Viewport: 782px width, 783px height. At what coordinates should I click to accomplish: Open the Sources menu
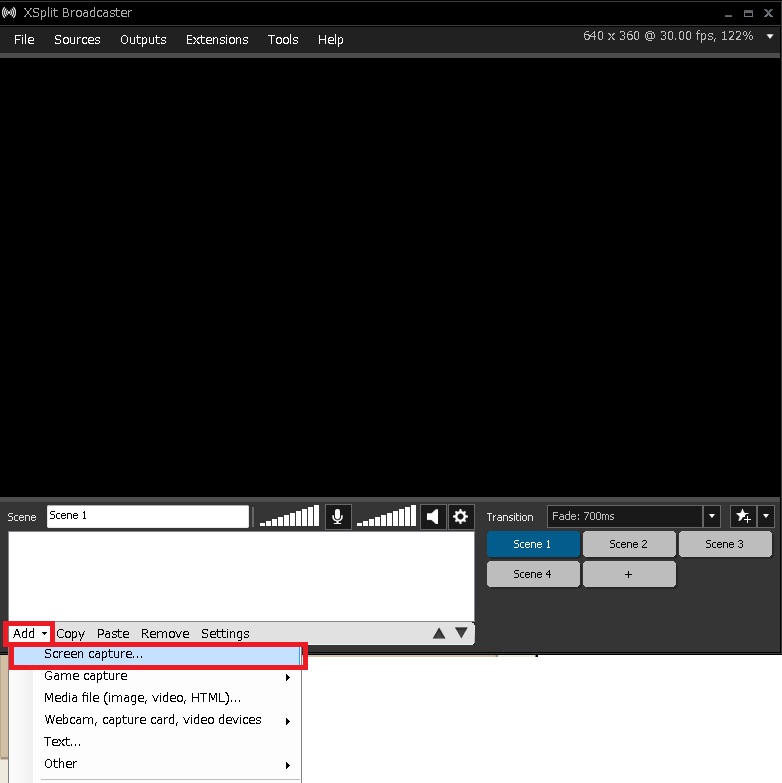pos(77,39)
